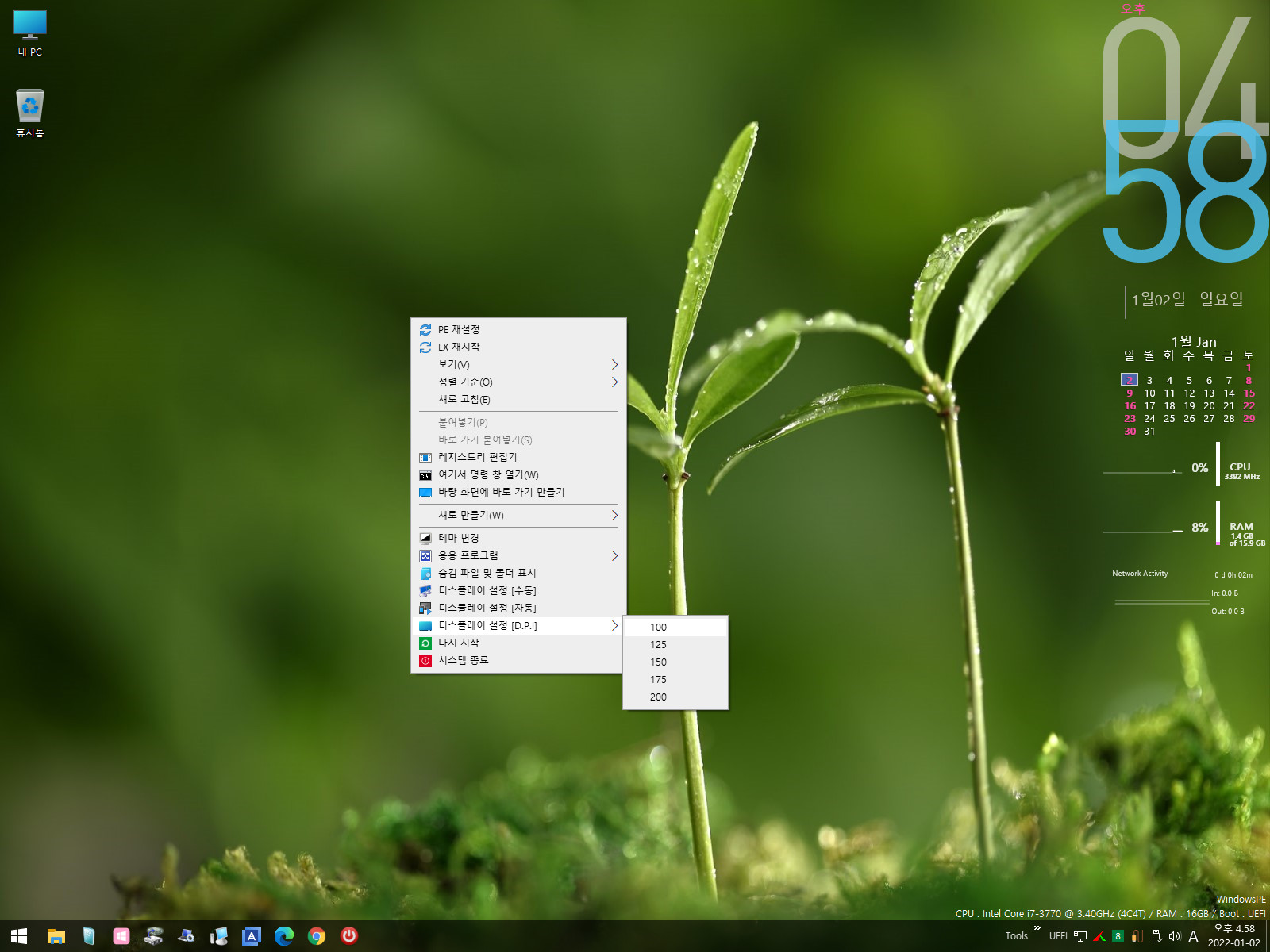Click day 31 in the calendar widget

click(x=1149, y=432)
